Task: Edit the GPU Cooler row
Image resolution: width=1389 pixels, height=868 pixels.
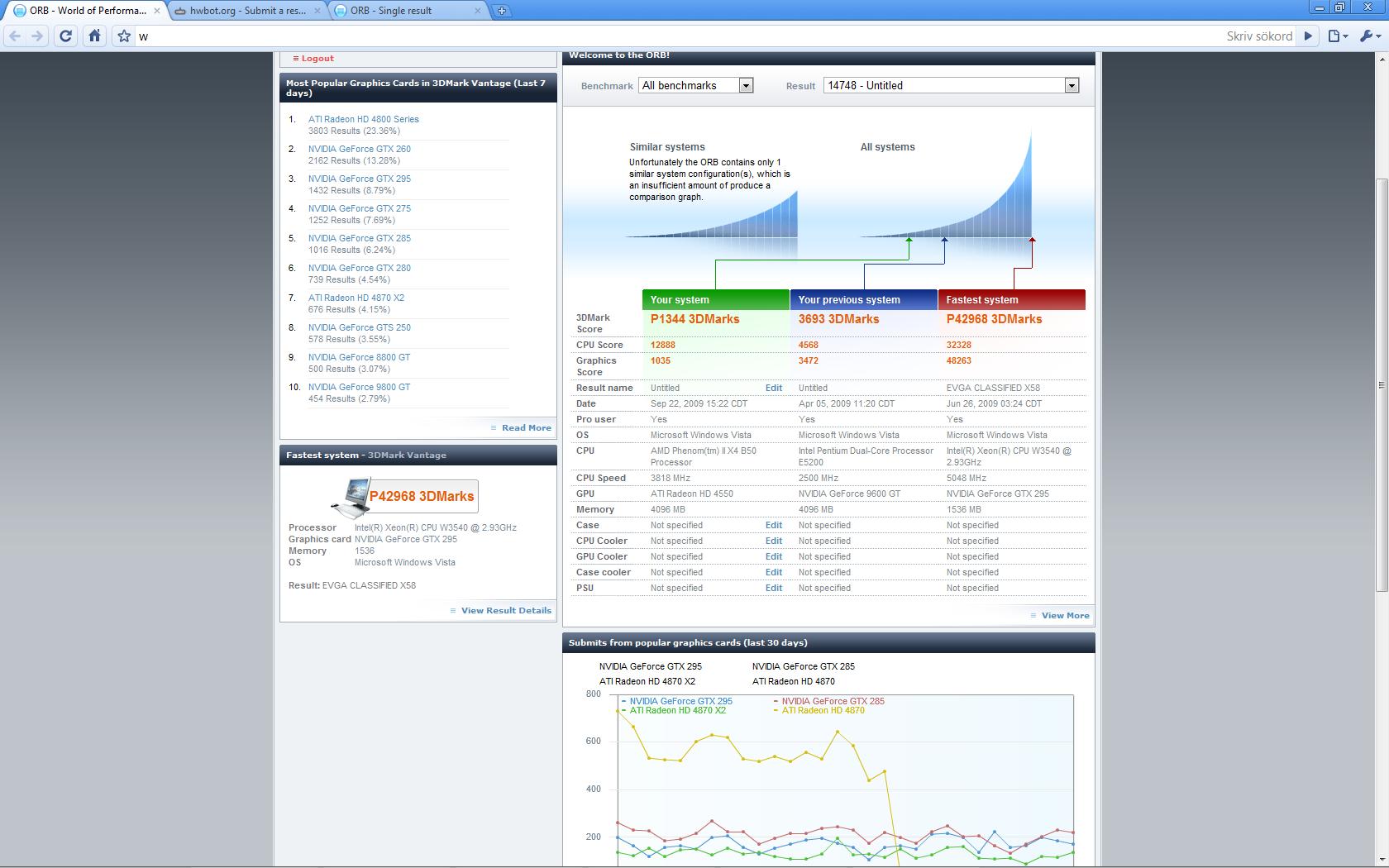Action: click(773, 556)
